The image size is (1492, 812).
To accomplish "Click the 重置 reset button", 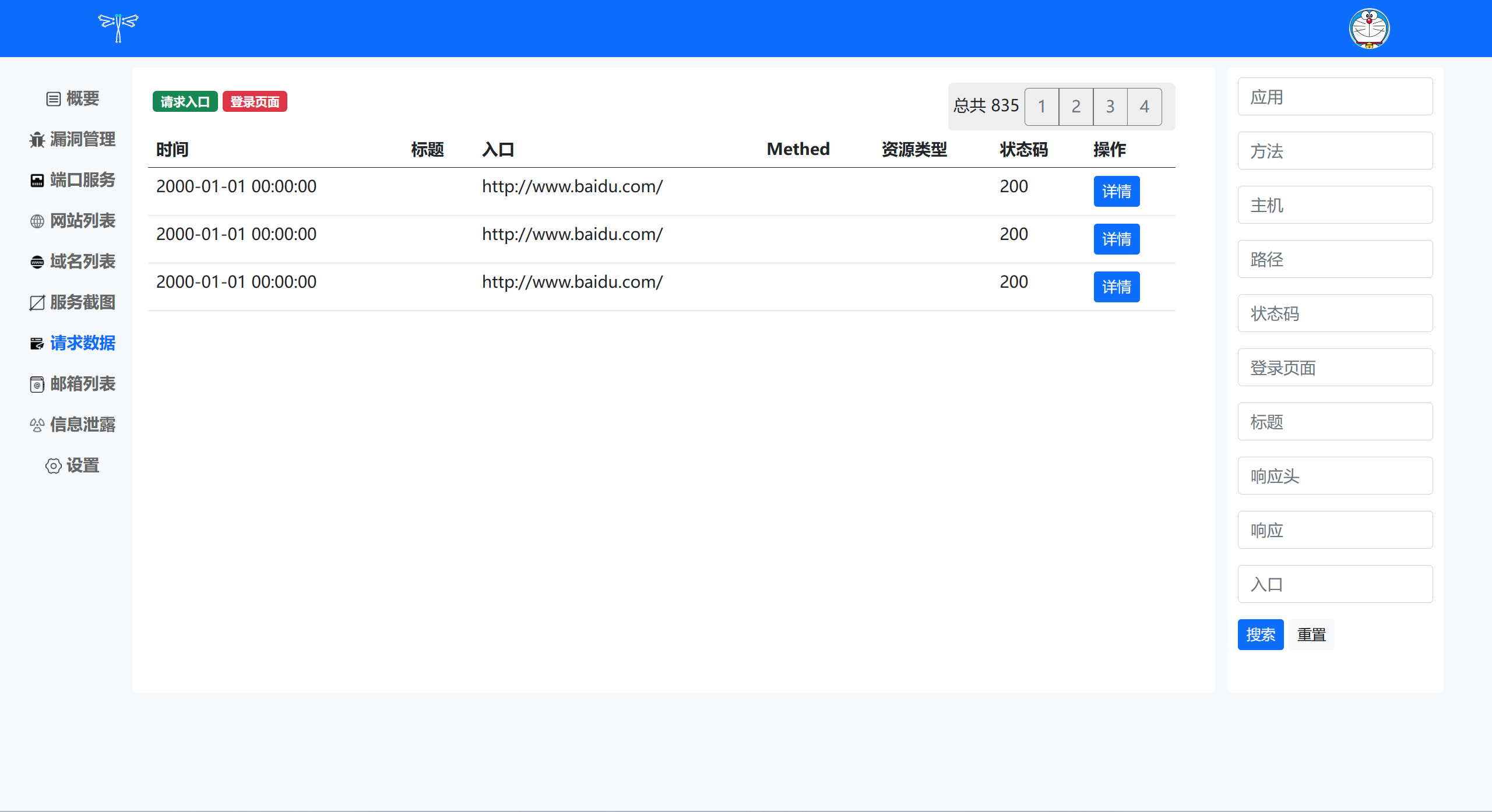I will [x=1311, y=634].
